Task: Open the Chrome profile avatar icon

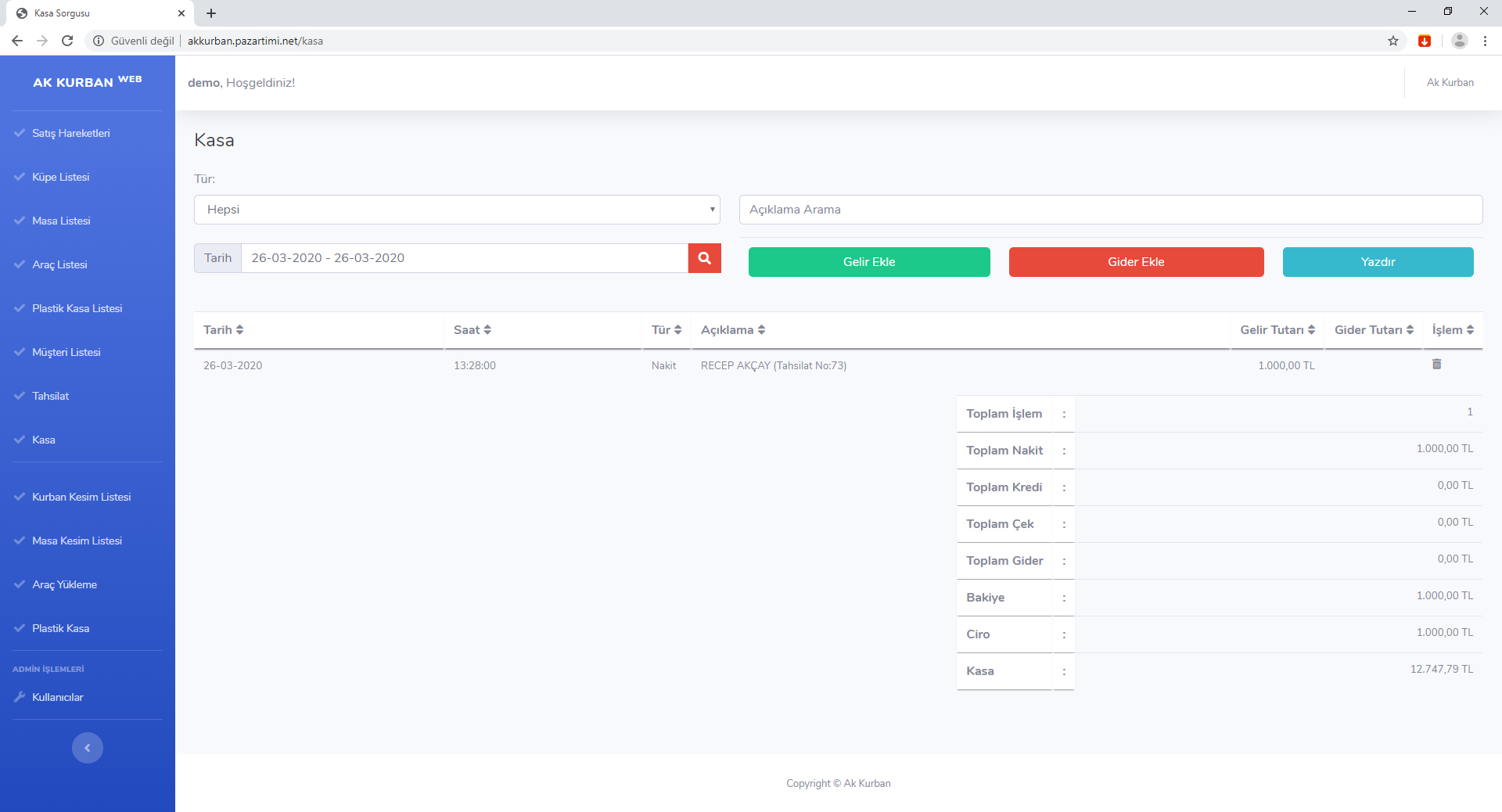Action: (x=1459, y=41)
